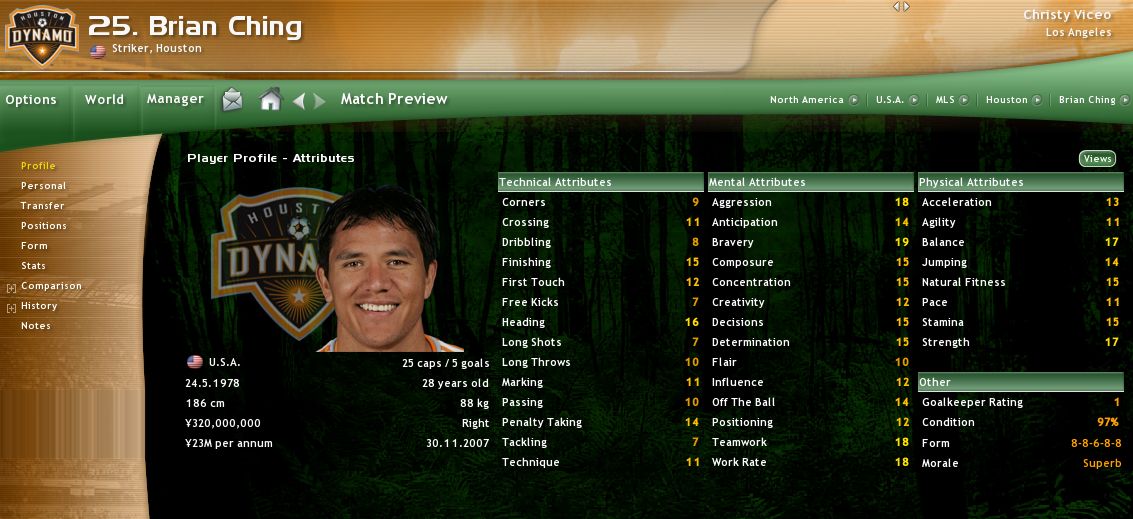Screen dimensions: 1133x519
Task: Expand the History sidebar item
Action: 11,309
